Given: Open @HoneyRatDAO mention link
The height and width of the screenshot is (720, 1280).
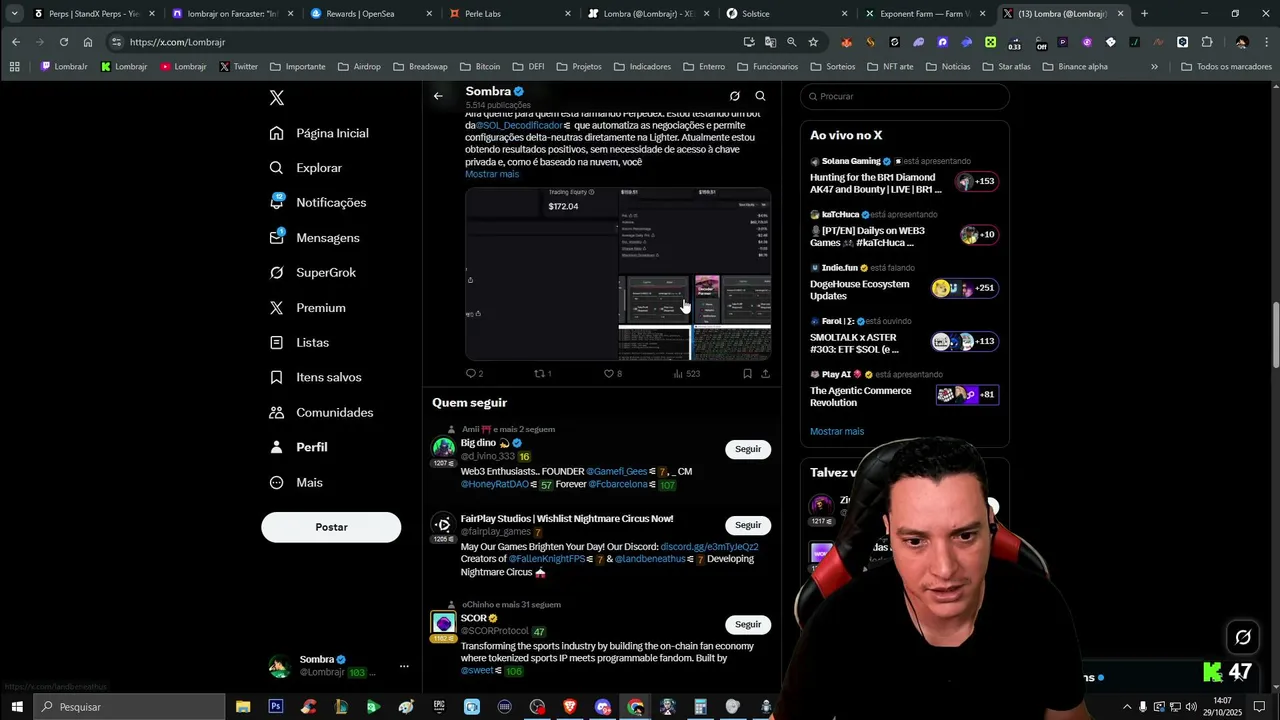Looking at the screenshot, I should (x=495, y=485).
